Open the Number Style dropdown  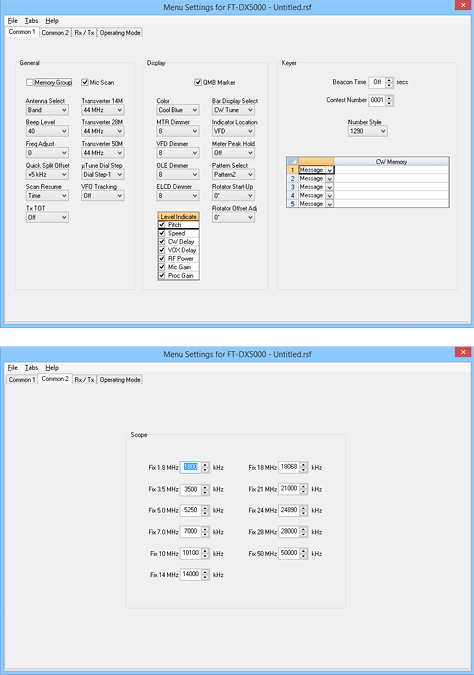coord(367,131)
